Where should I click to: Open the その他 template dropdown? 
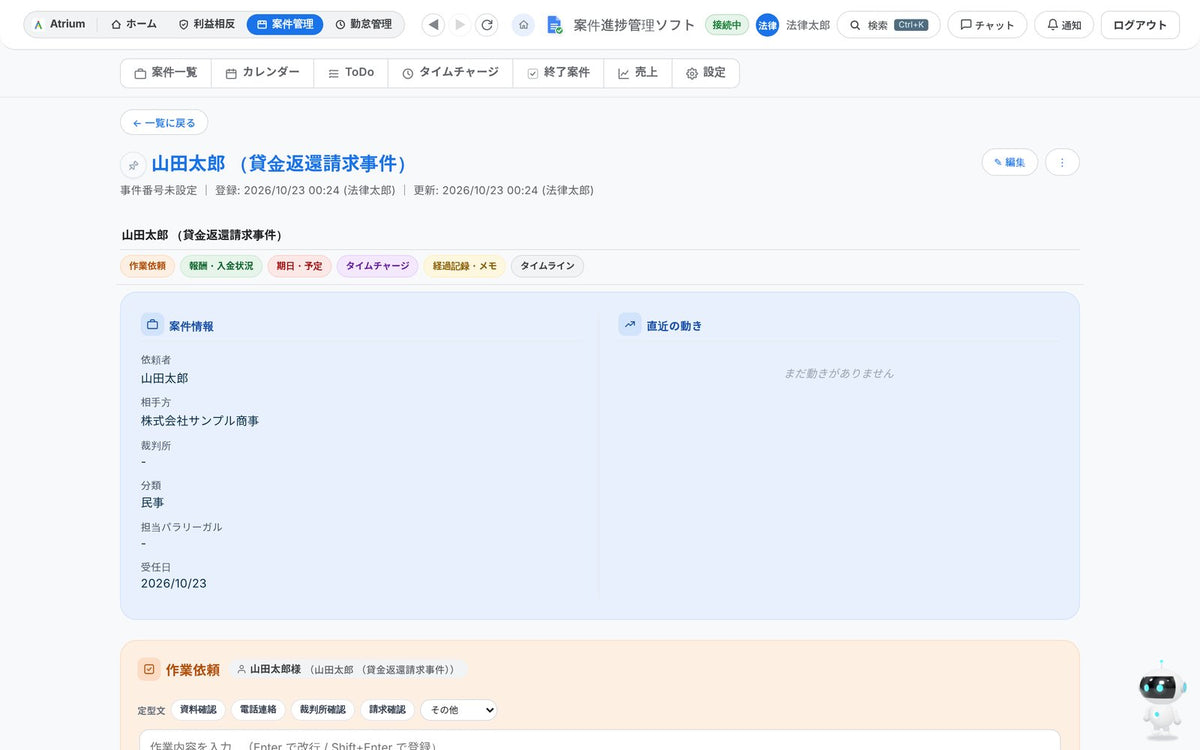458,709
